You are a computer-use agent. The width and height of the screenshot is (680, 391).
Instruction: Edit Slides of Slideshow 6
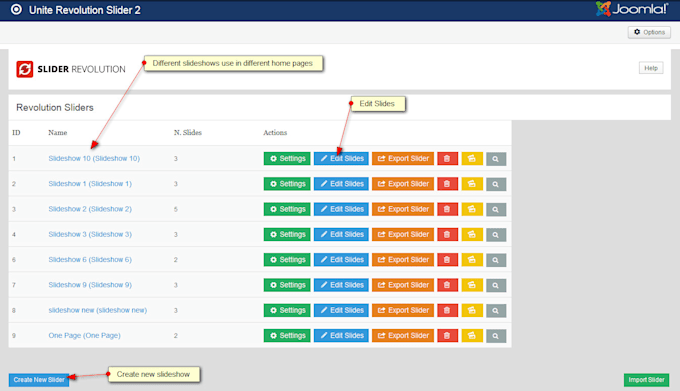tap(341, 260)
